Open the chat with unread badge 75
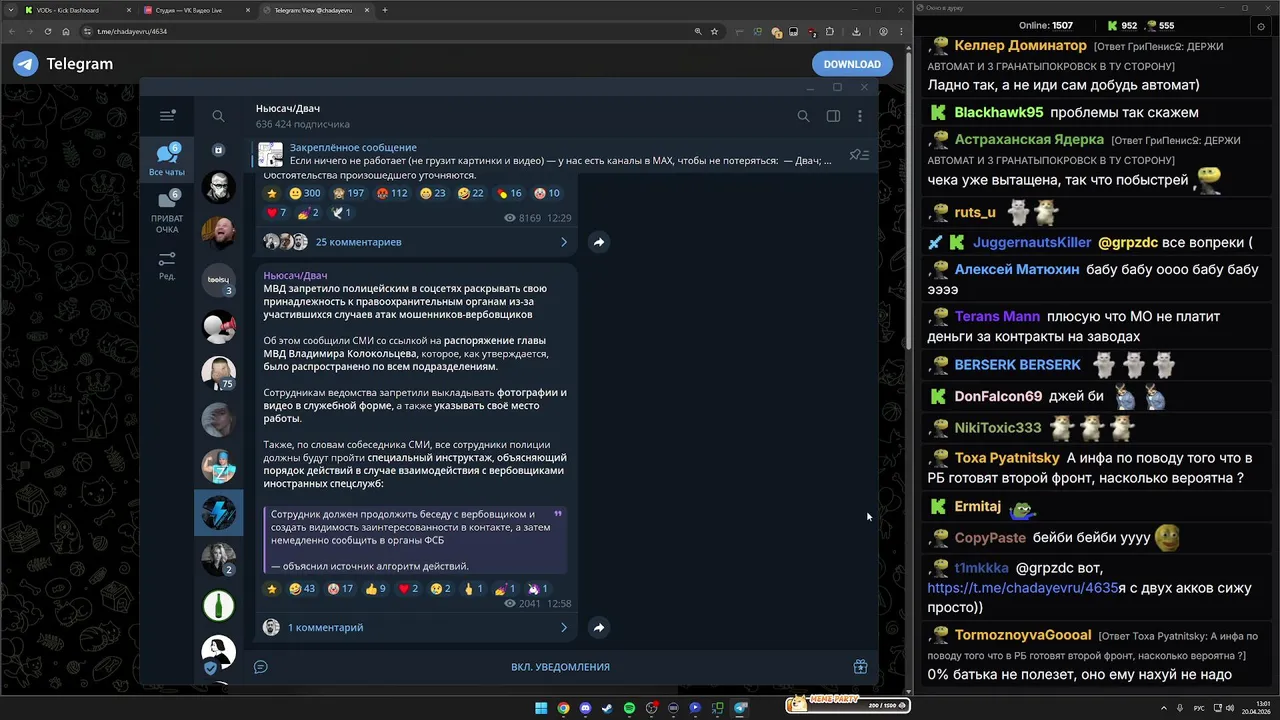 219,373
